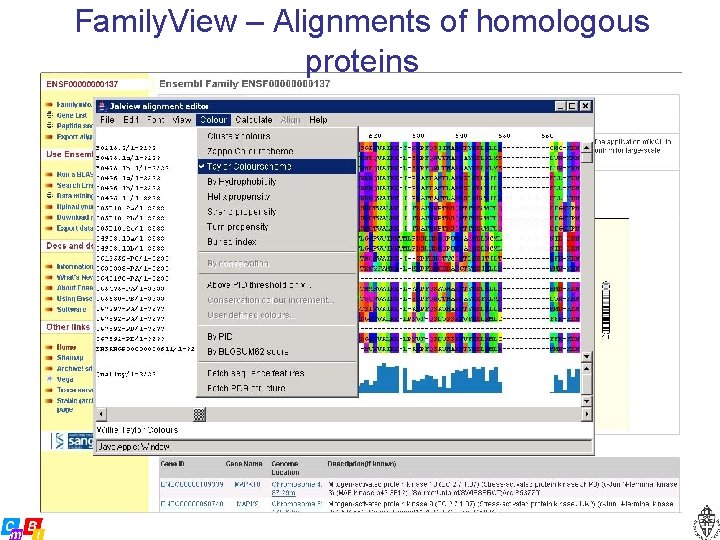The image size is (720, 540).
Task: Click the list icon next to Peptide seq
Action: 50,126
